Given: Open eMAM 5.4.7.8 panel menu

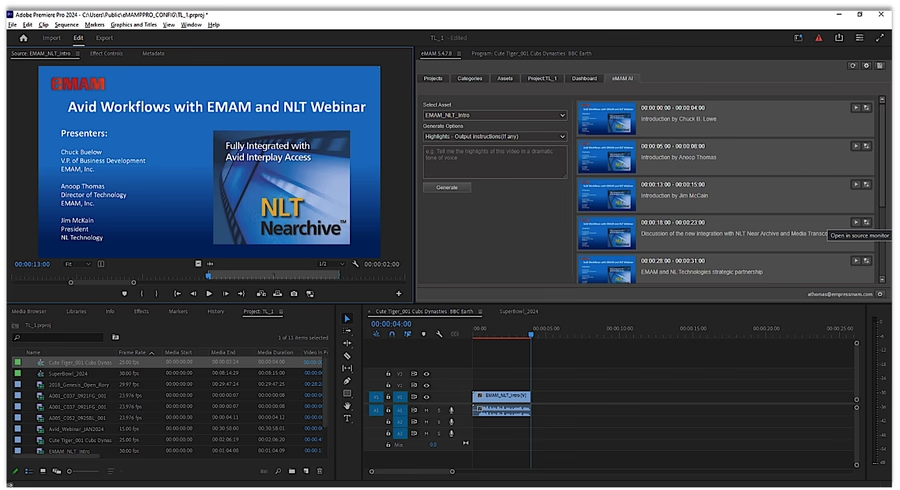Looking at the screenshot, I should [x=459, y=53].
